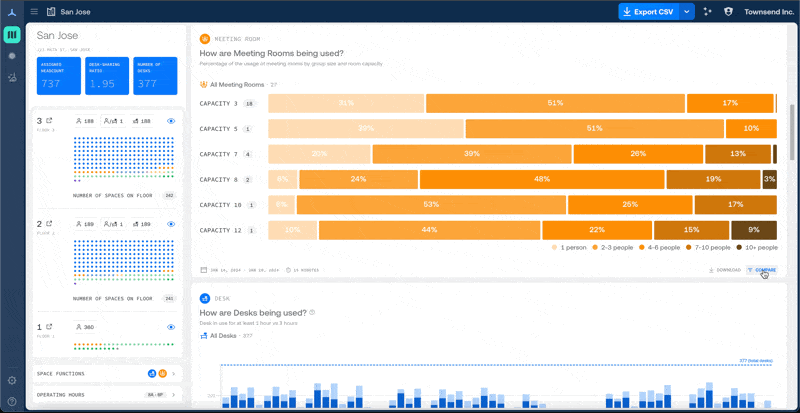Toggle visibility of floor 3
Image resolution: width=800 pixels, height=413 pixels.
[171, 121]
